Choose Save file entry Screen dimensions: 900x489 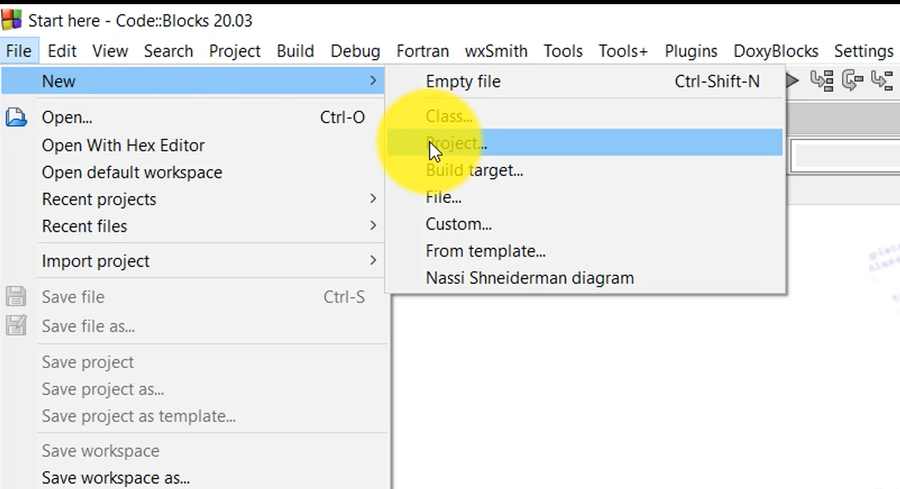[193, 297]
